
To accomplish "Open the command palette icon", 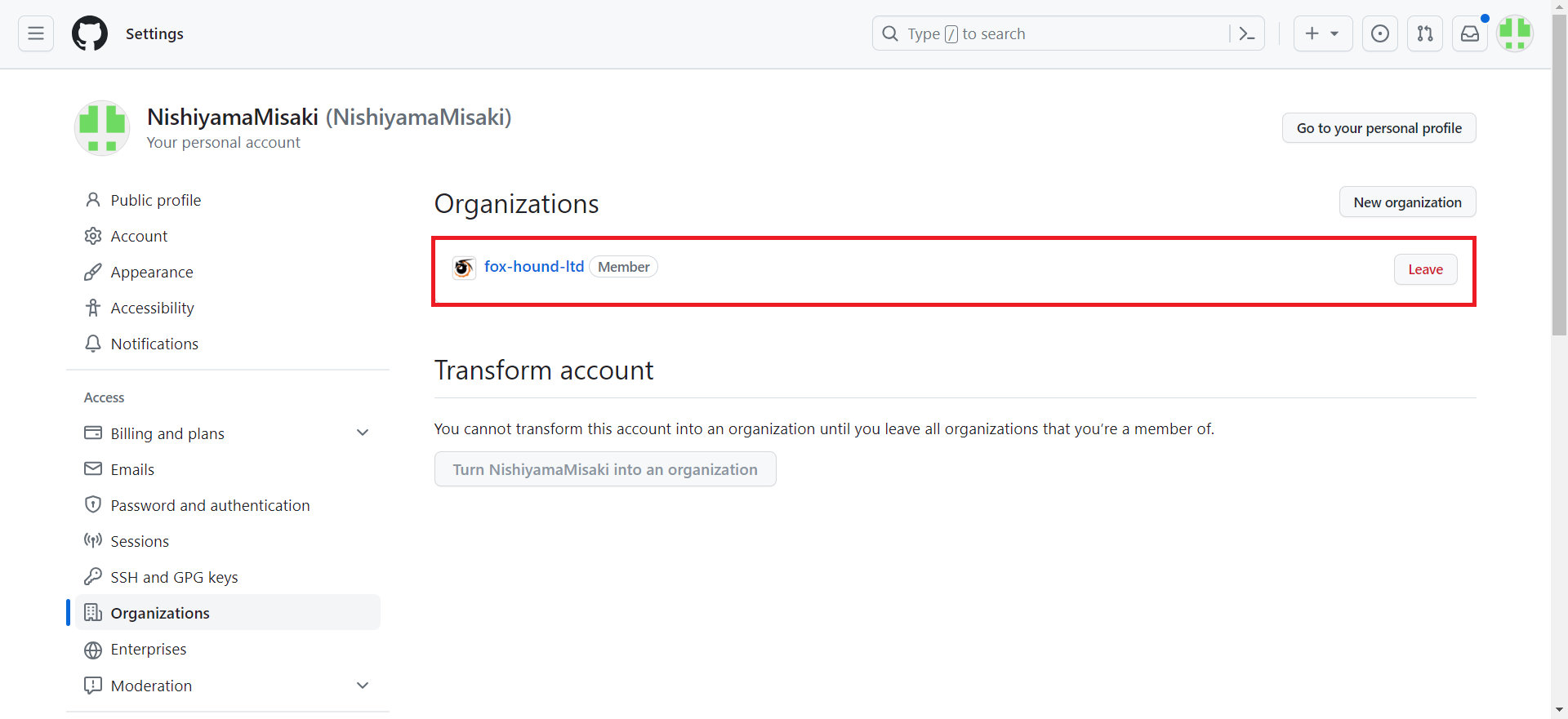I will point(1247,33).
